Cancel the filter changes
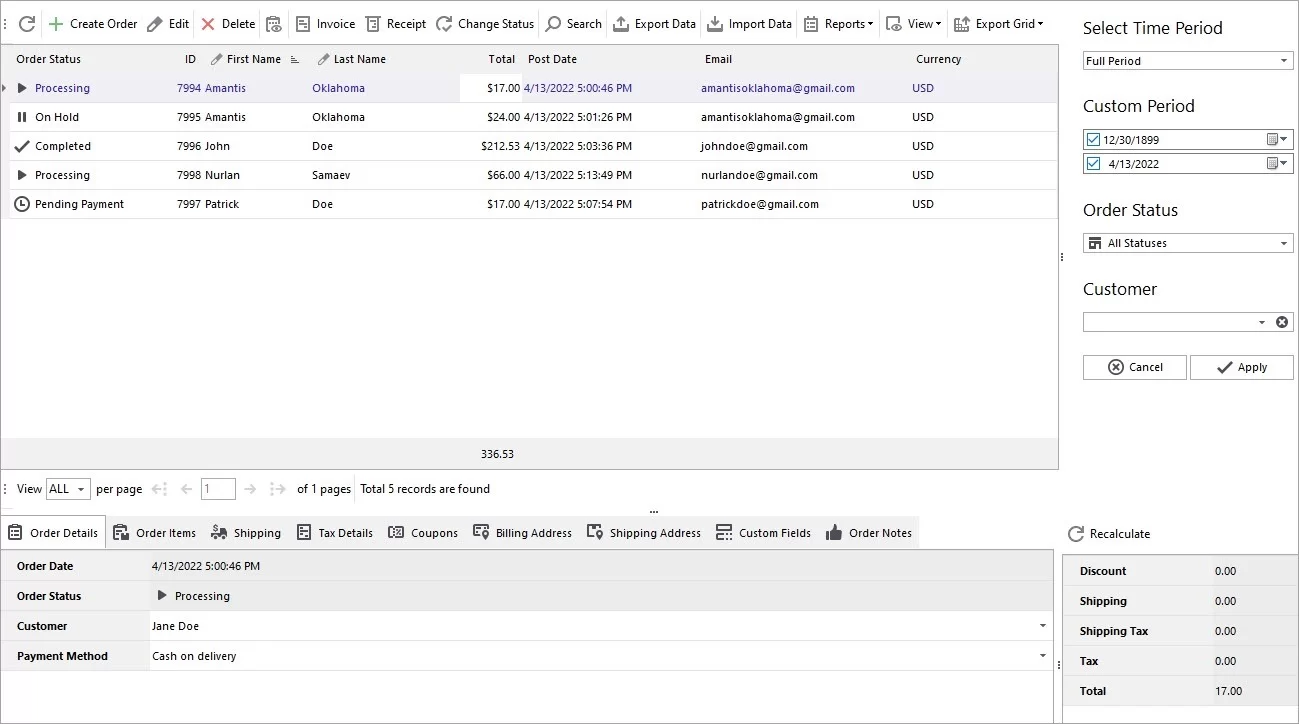The height and width of the screenshot is (724, 1299). coord(1134,367)
